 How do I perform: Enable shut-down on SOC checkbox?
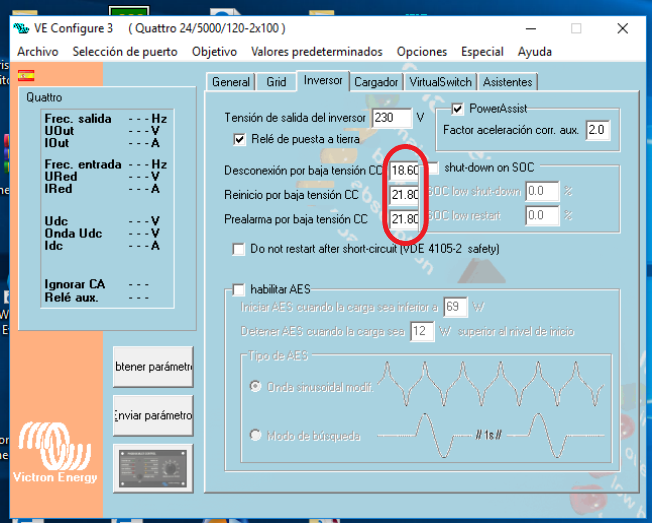coord(433,168)
